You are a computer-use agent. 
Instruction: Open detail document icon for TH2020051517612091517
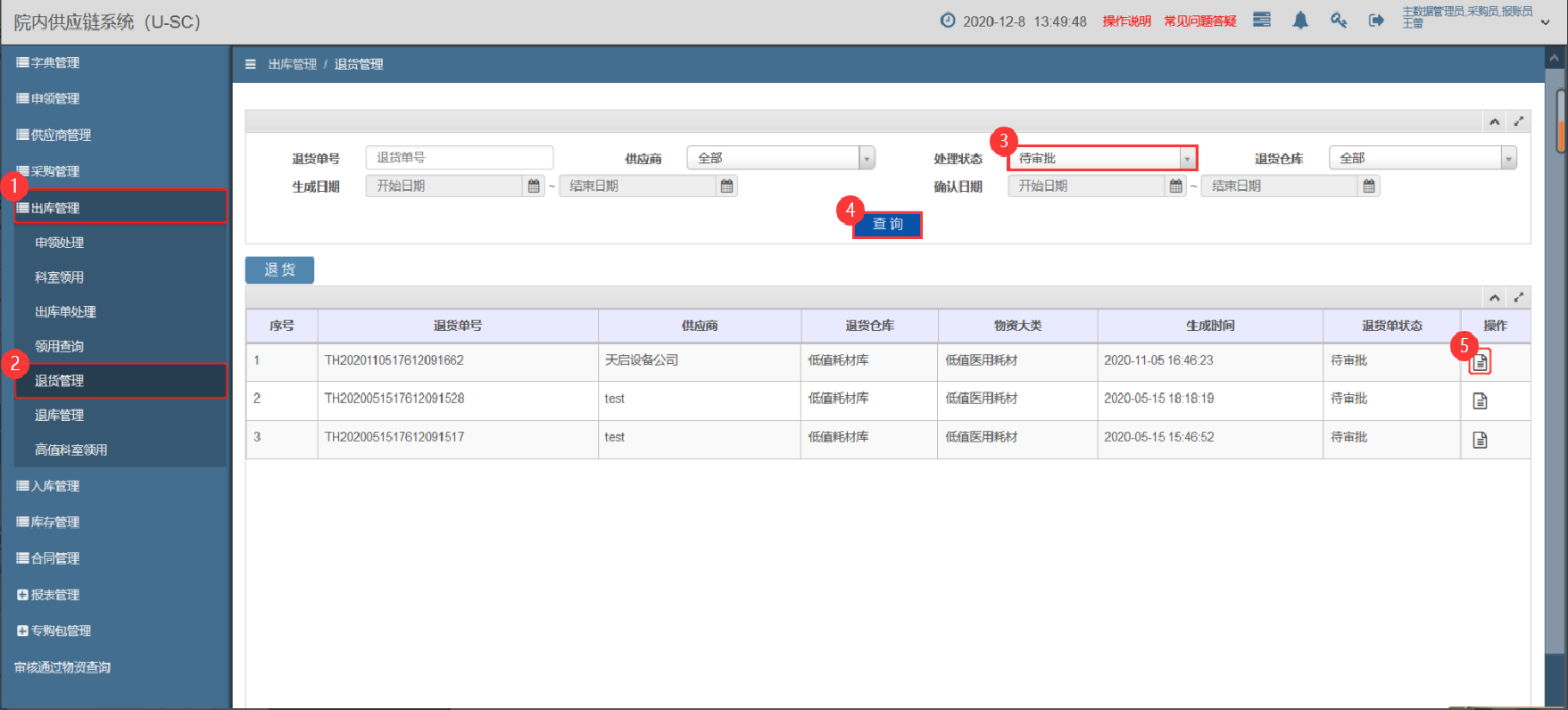point(1480,440)
